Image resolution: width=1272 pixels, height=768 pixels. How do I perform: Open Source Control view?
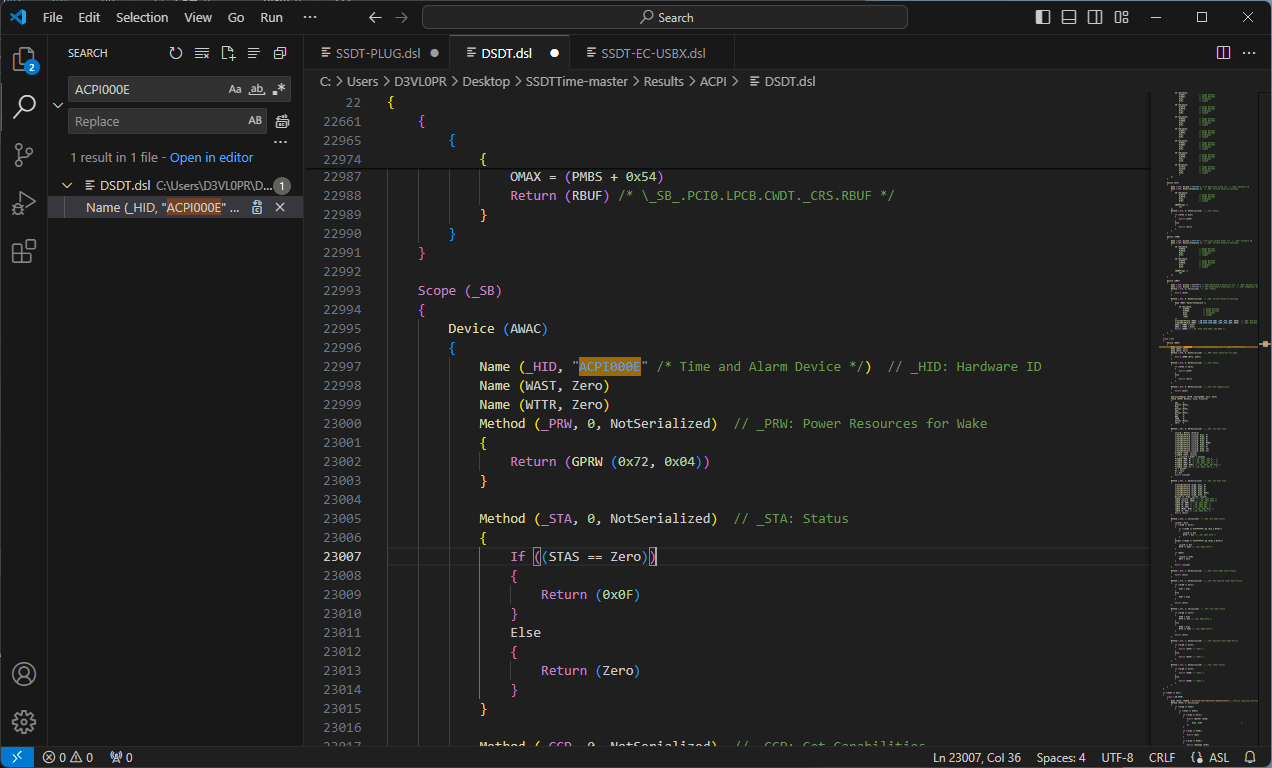click(x=24, y=154)
